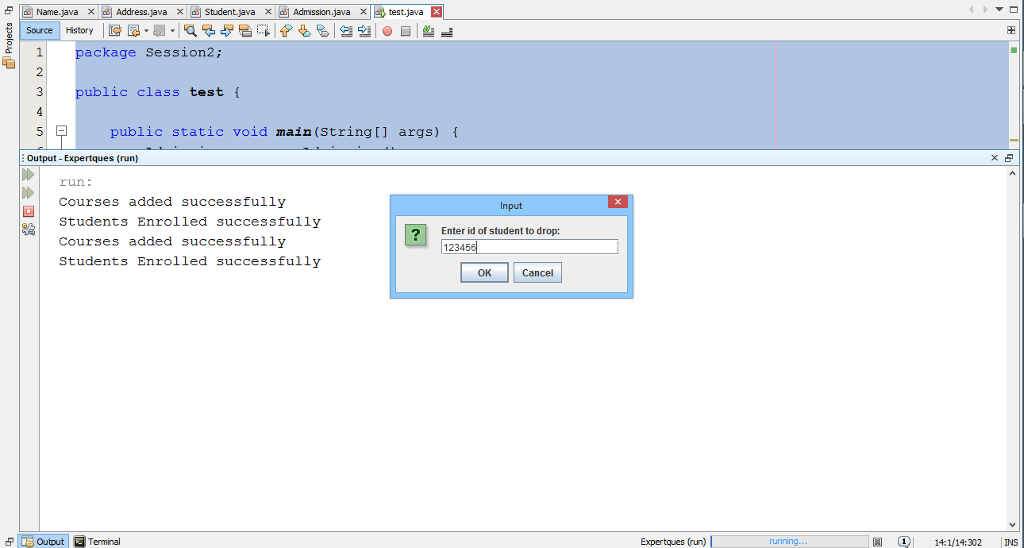Click the Find Previous Occurrence icon
Viewport: 1024px width, 548px height.
208,31
